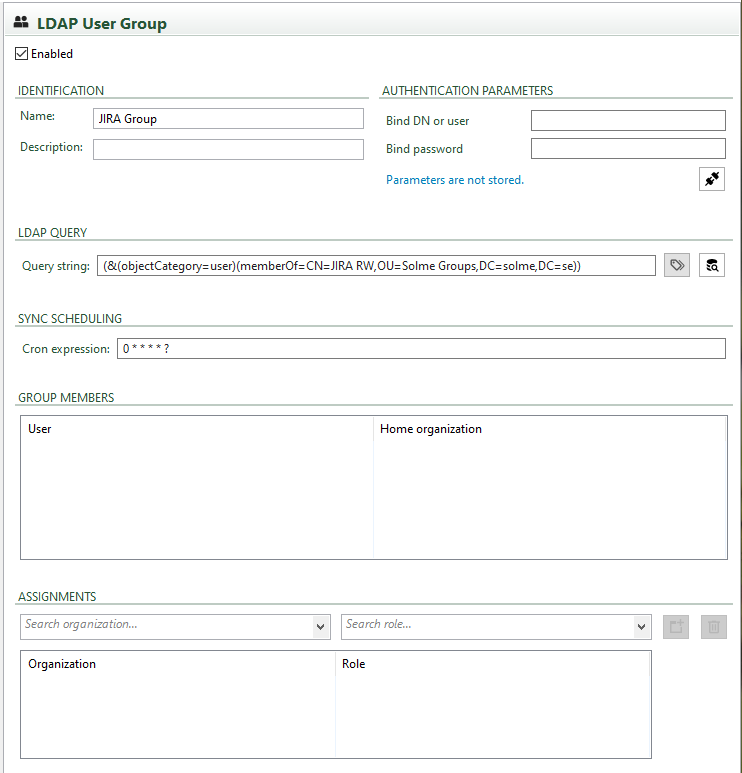The height and width of the screenshot is (773, 742).
Task: Uncheck the Enabled checkbox
Action: [x=22, y=54]
